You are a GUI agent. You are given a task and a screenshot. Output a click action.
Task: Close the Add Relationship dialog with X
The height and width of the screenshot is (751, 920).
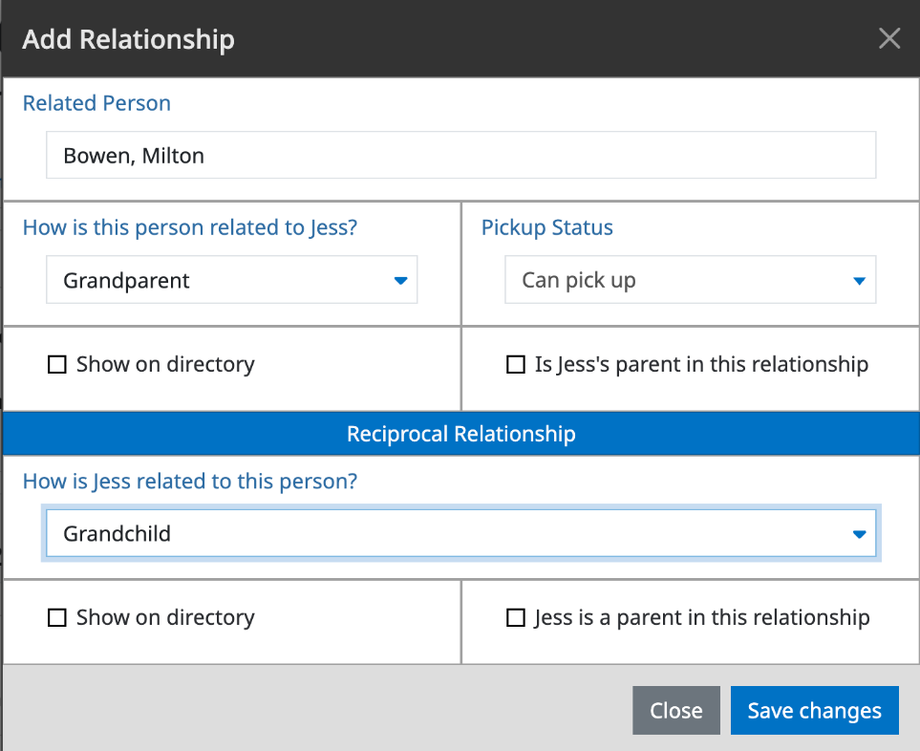(x=889, y=39)
